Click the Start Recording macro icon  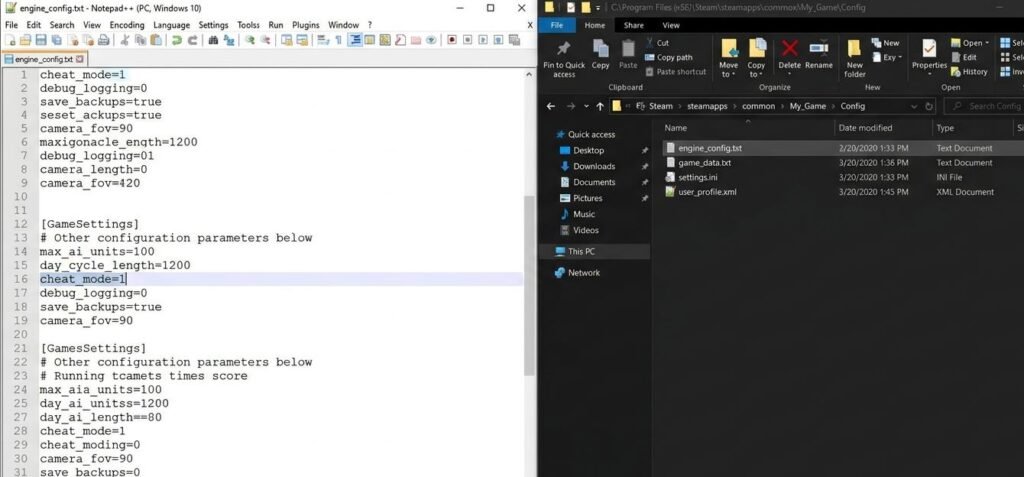click(x=452, y=40)
